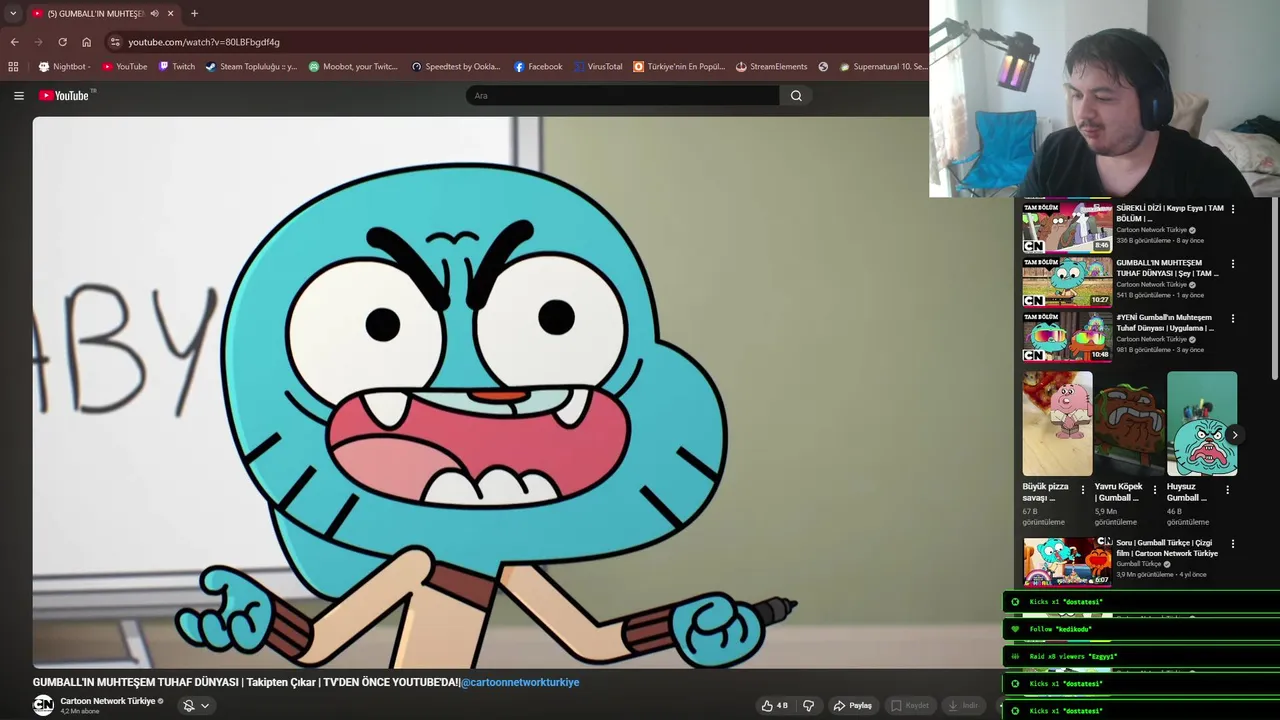Screen dimensions: 1280x720
Task: Open the #YENİ Gumball'ın Uygulama title
Action: click(x=1165, y=323)
